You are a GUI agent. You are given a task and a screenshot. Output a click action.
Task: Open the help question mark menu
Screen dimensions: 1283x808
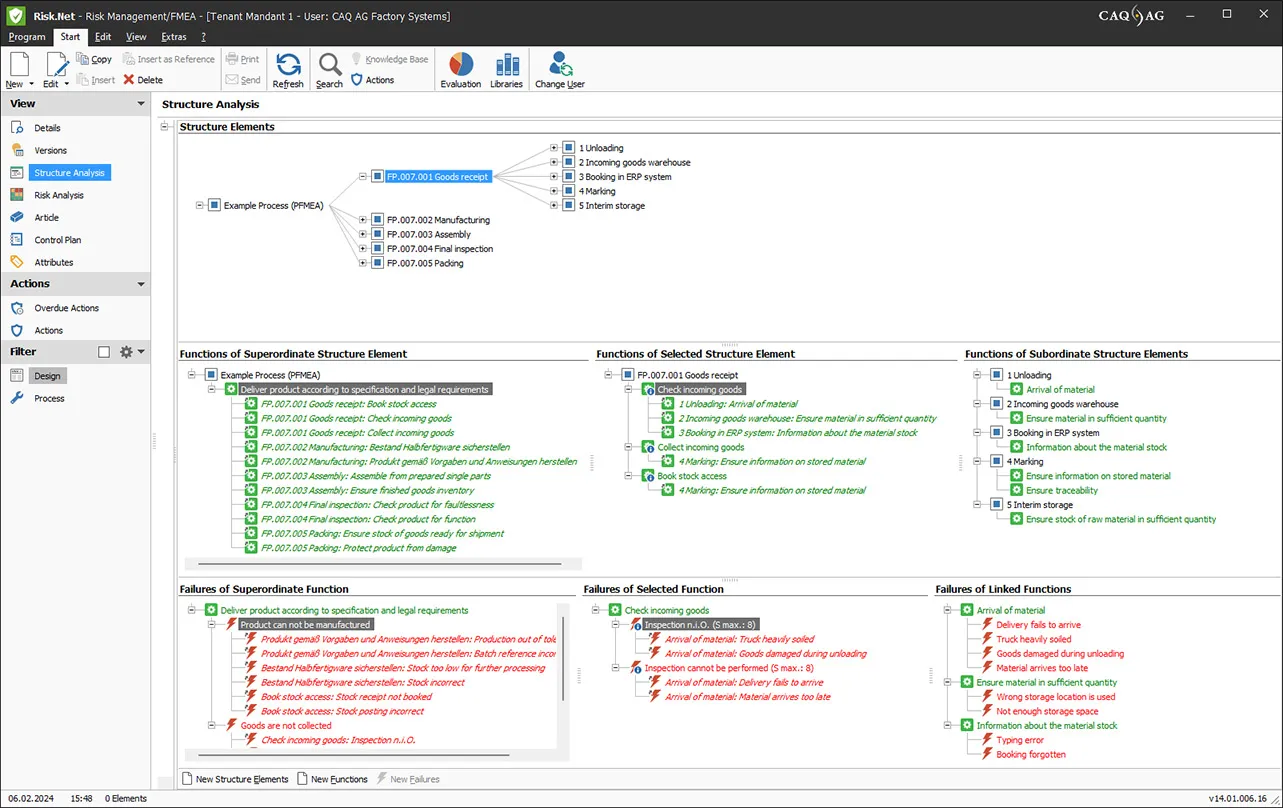click(203, 37)
